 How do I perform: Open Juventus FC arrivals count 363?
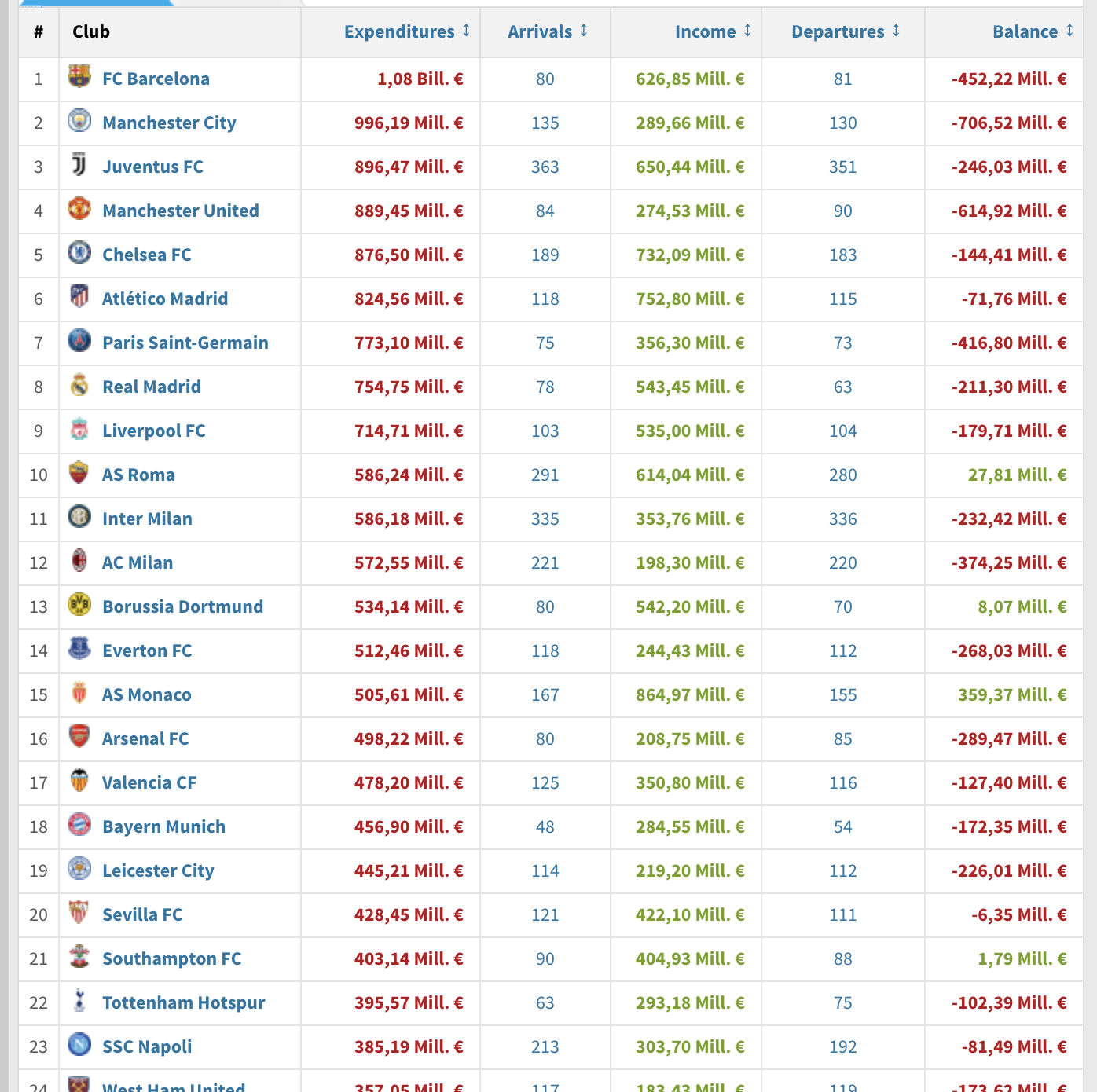545,167
